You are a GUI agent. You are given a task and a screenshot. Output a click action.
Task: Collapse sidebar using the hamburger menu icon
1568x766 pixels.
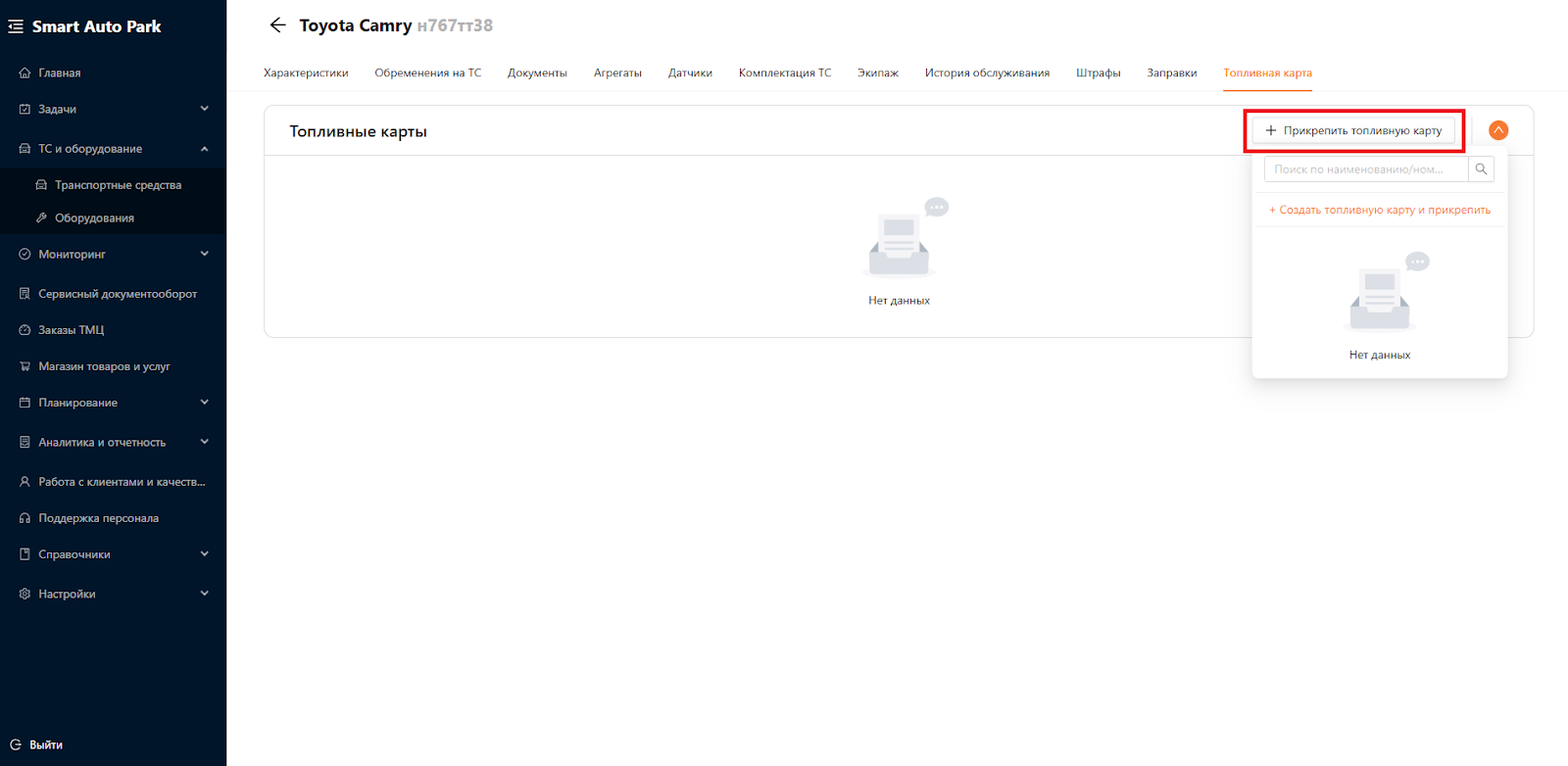(16, 26)
